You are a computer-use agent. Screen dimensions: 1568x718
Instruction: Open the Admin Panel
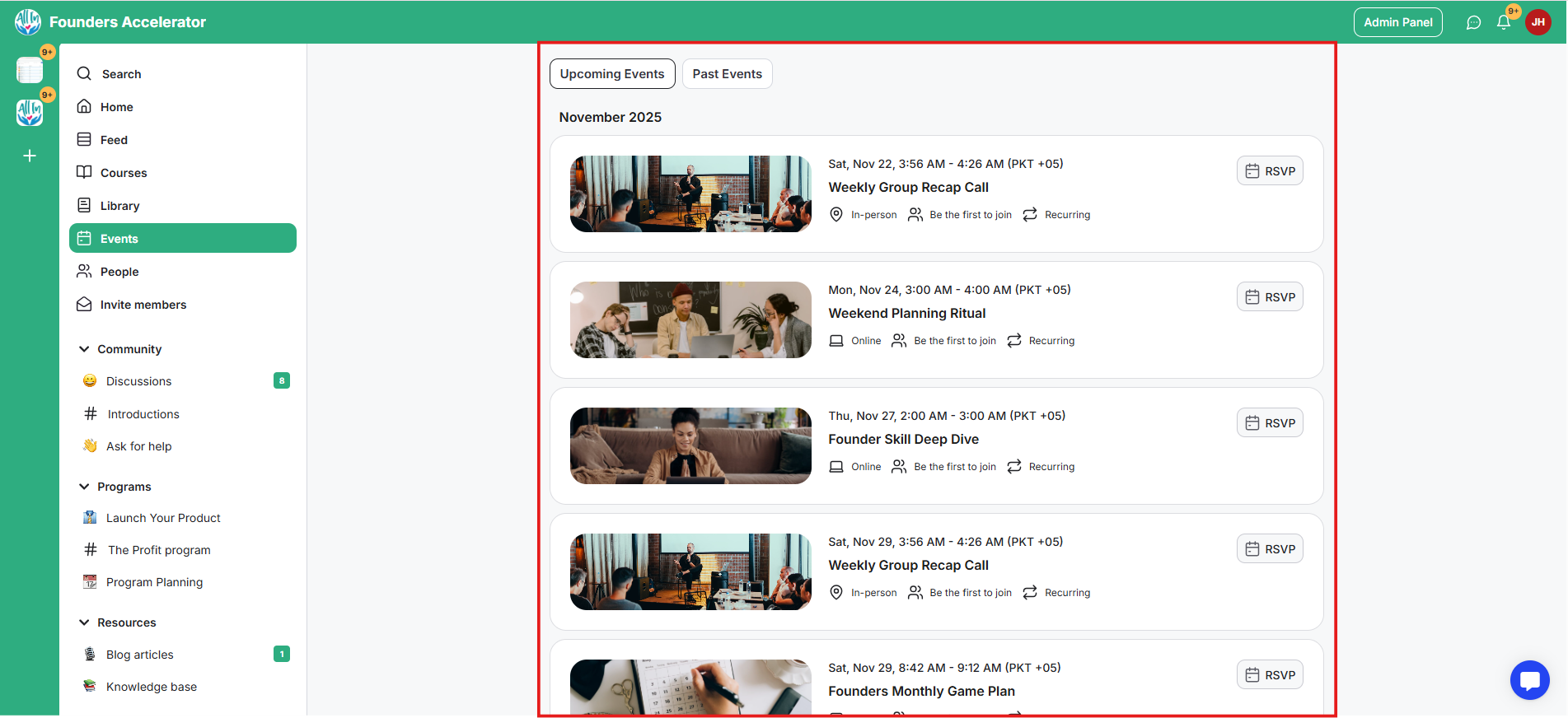tap(1397, 22)
